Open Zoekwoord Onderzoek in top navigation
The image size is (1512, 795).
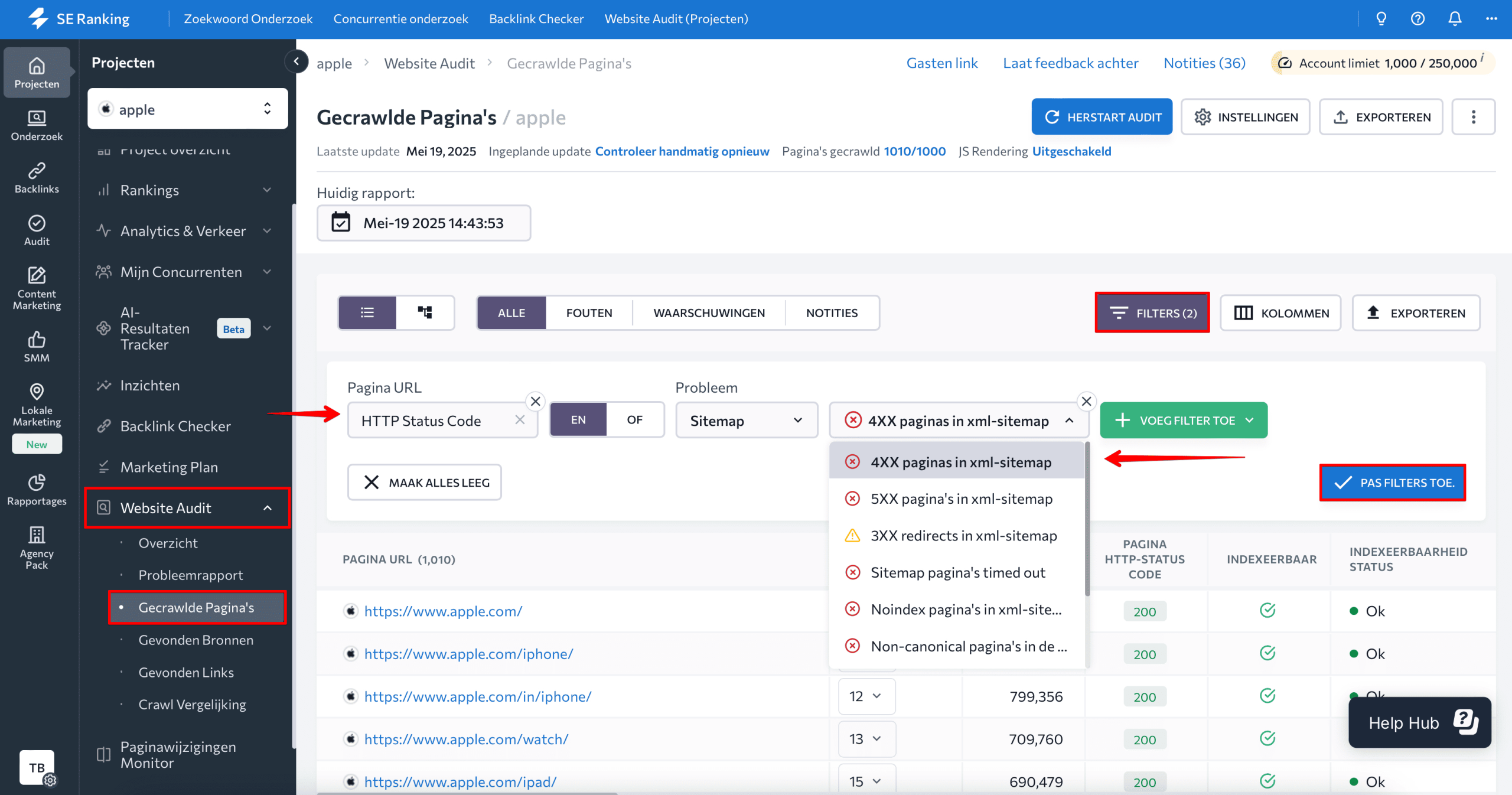pyautogui.click(x=248, y=19)
